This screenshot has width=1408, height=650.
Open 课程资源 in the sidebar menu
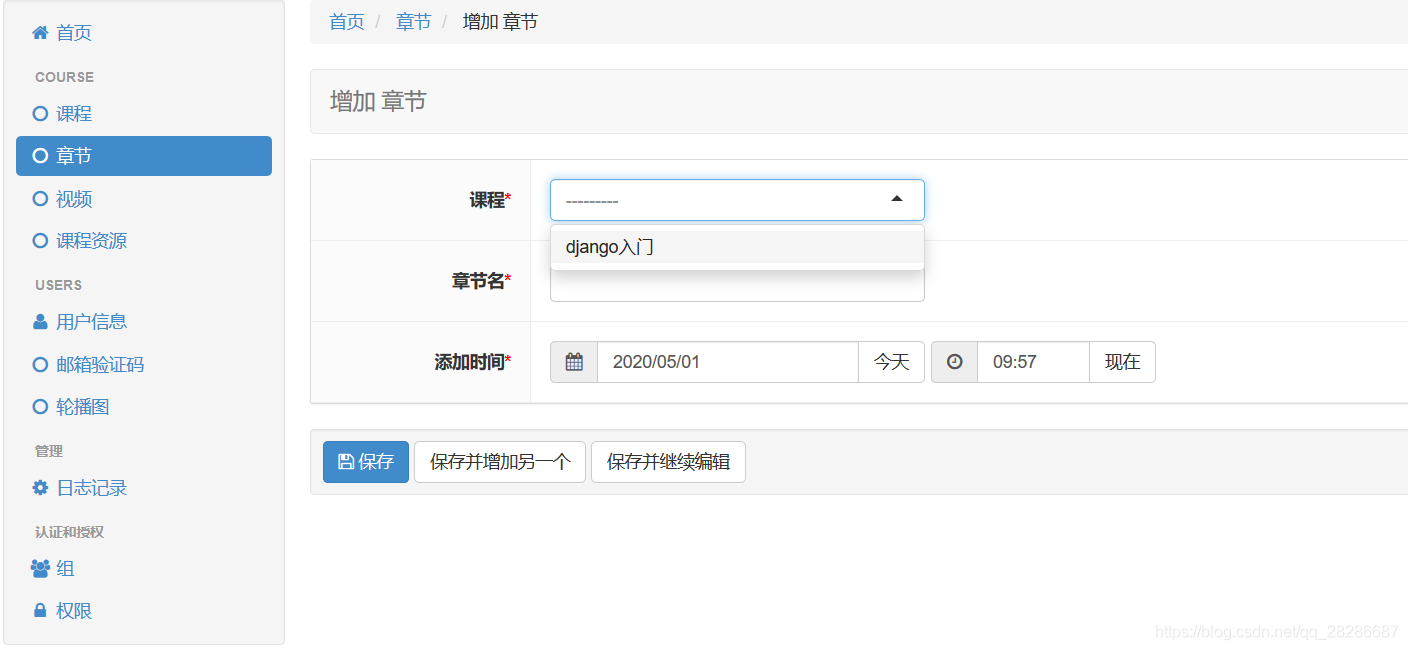click(x=91, y=241)
